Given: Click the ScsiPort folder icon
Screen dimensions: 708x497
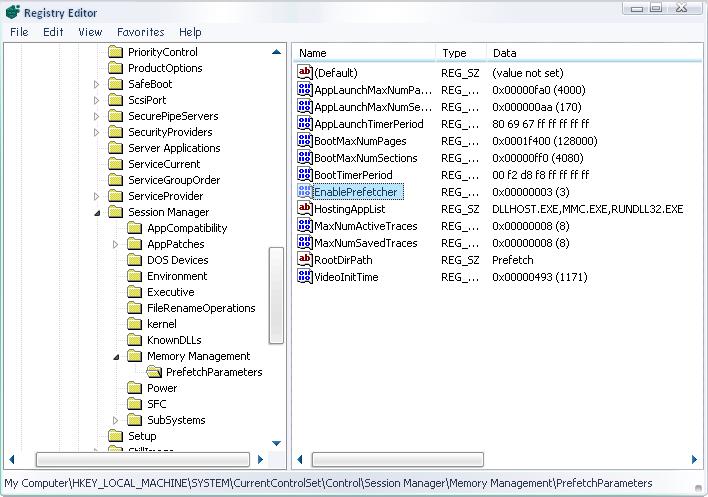Looking at the screenshot, I should pyautogui.click(x=116, y=100).
